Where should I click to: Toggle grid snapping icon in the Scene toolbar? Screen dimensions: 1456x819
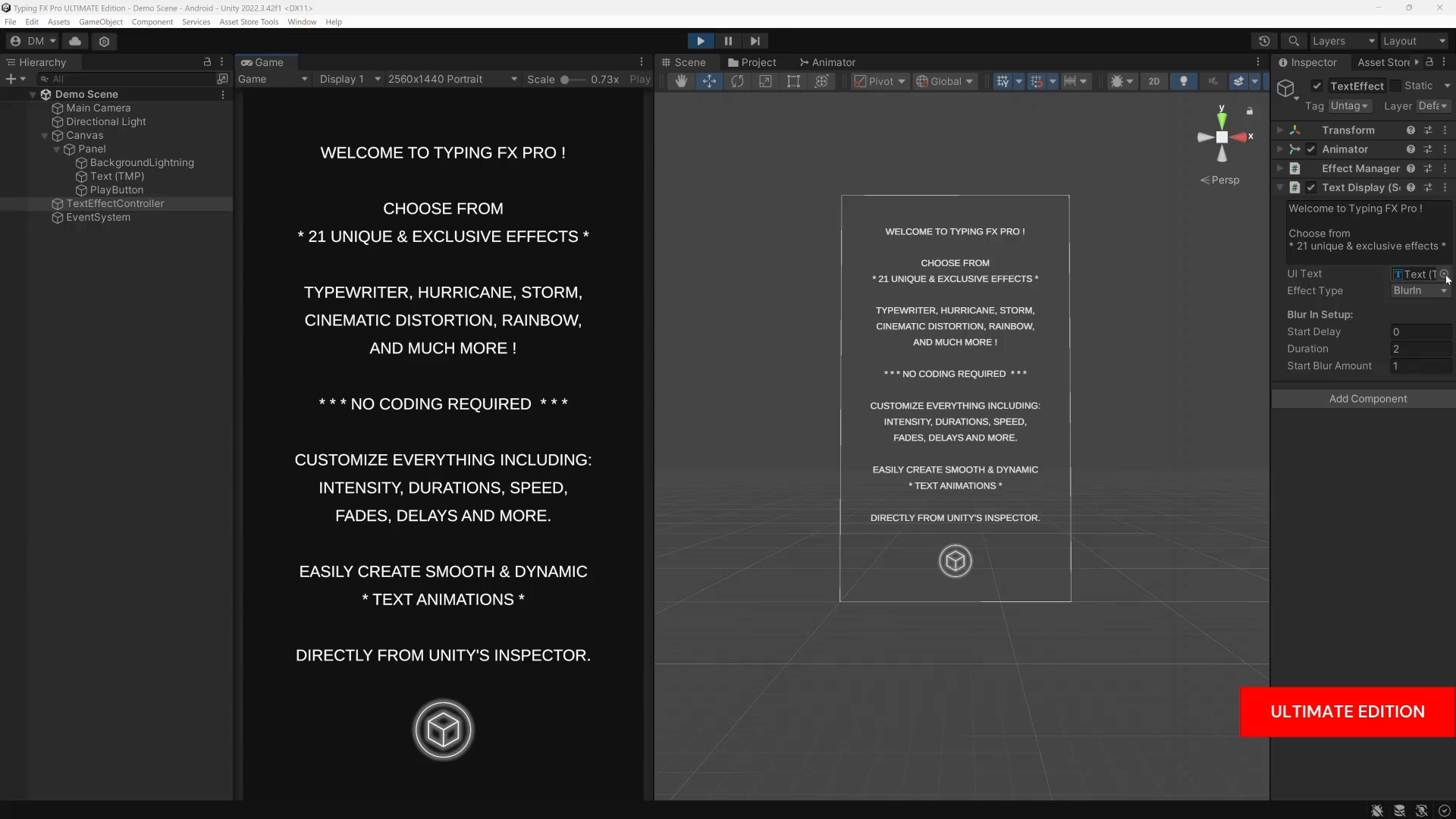point(1036,81)
